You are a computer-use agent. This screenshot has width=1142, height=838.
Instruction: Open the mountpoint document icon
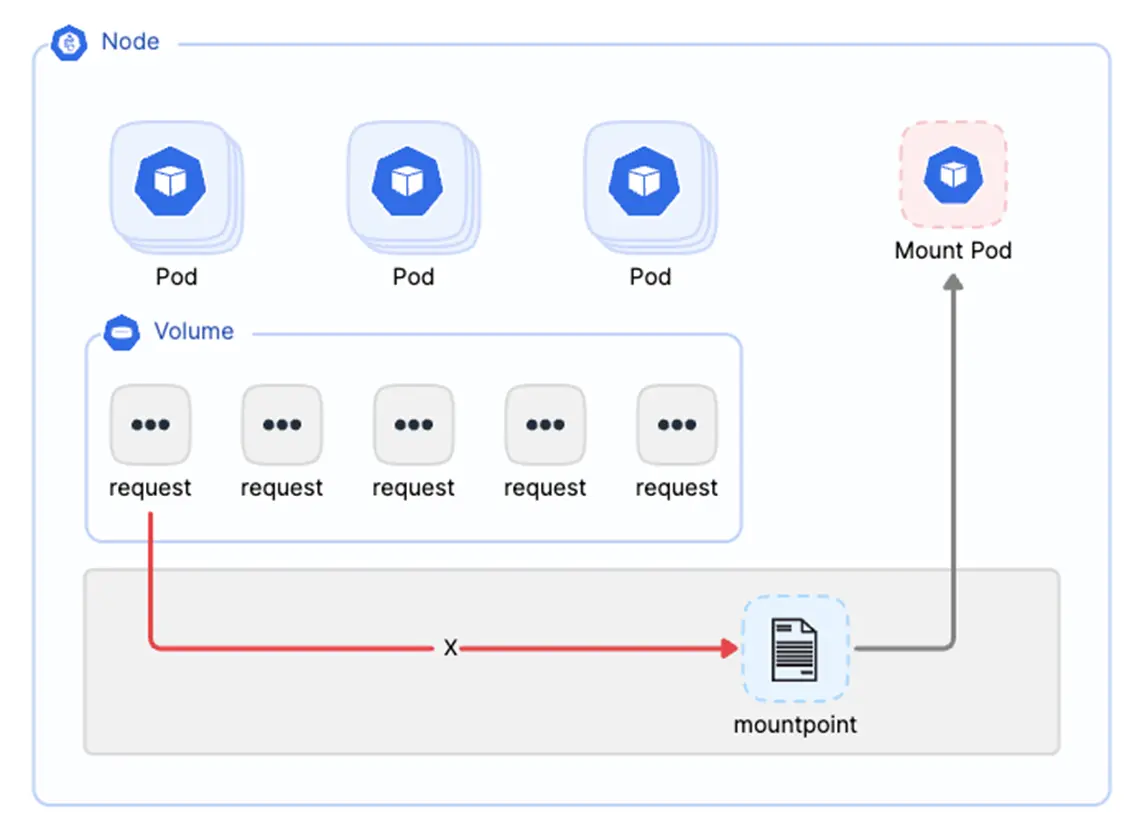795,649
